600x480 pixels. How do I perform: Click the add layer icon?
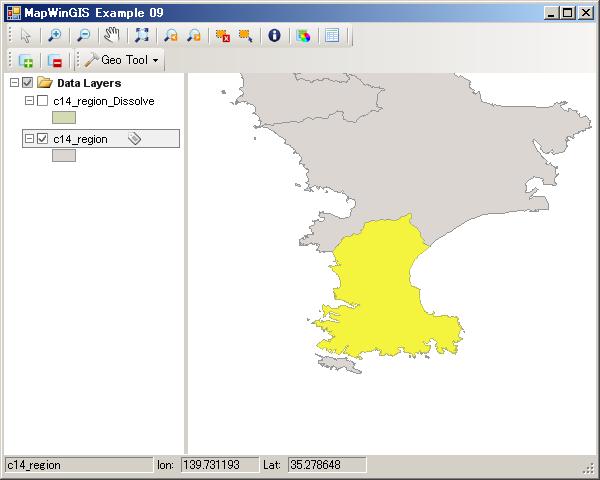click(x=25, y=60)
